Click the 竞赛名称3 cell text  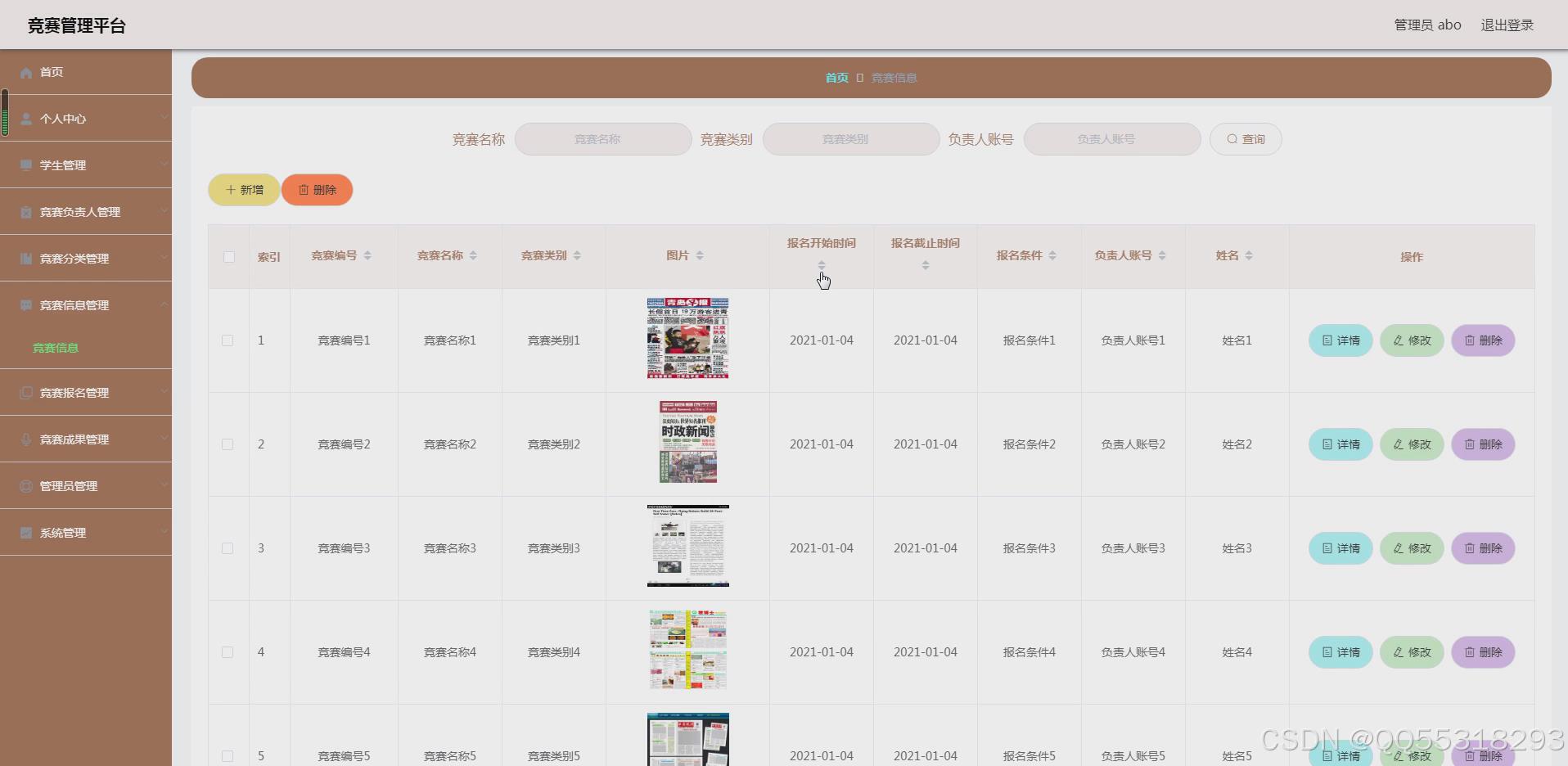450,548
